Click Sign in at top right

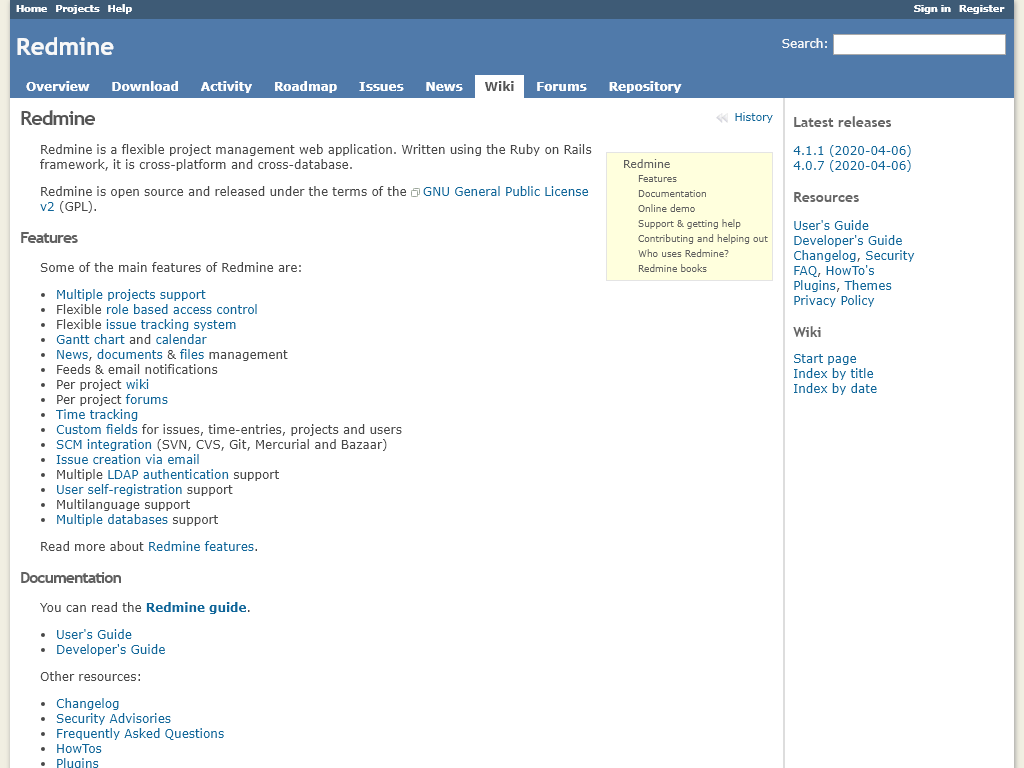click(931, 8)
